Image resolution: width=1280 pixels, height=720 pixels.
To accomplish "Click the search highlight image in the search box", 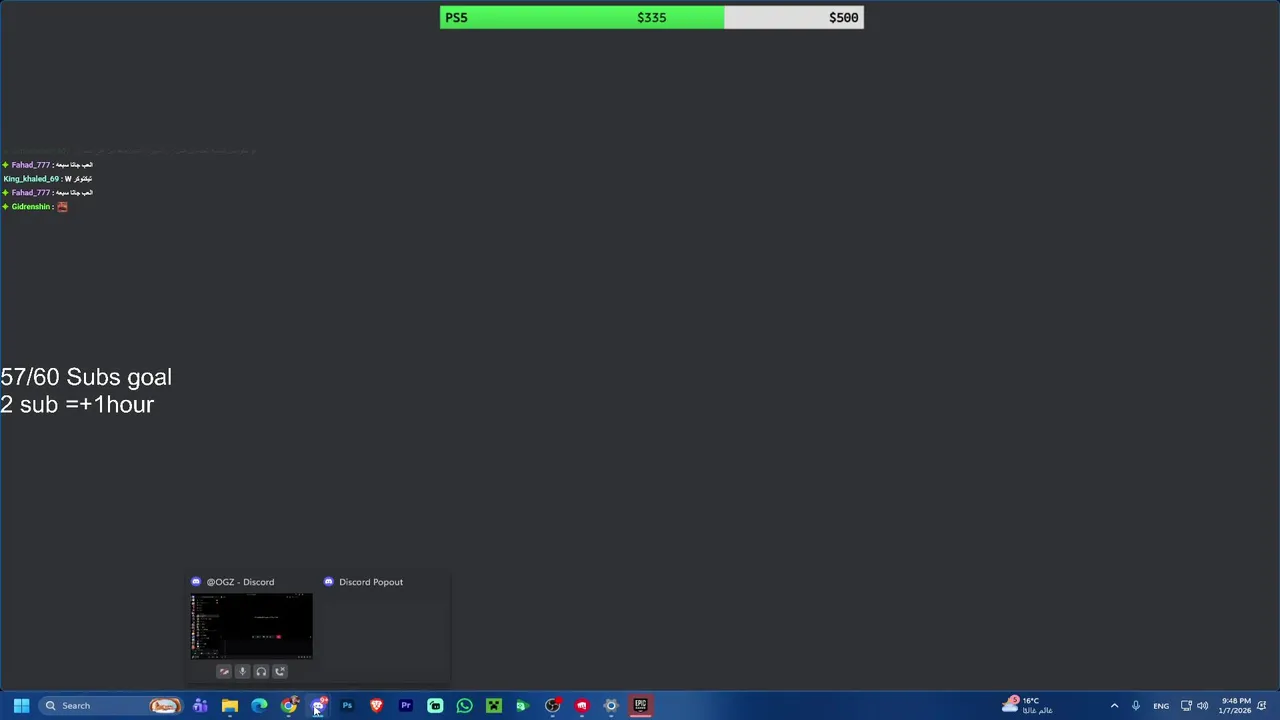I will point(165,706).
